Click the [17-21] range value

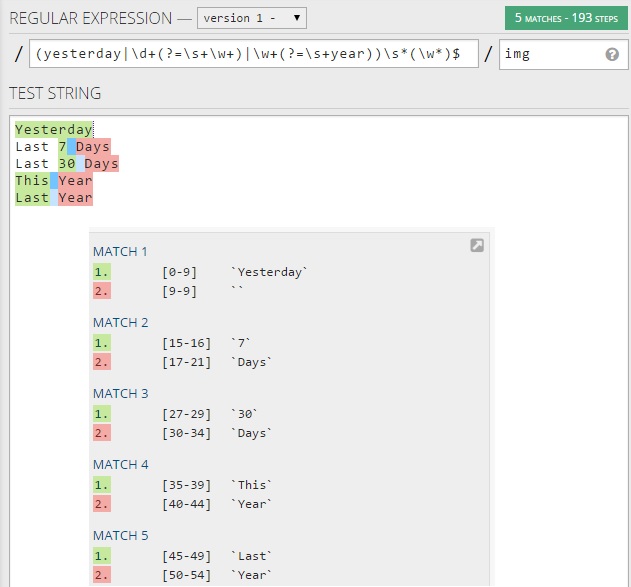tap(186, 362)
